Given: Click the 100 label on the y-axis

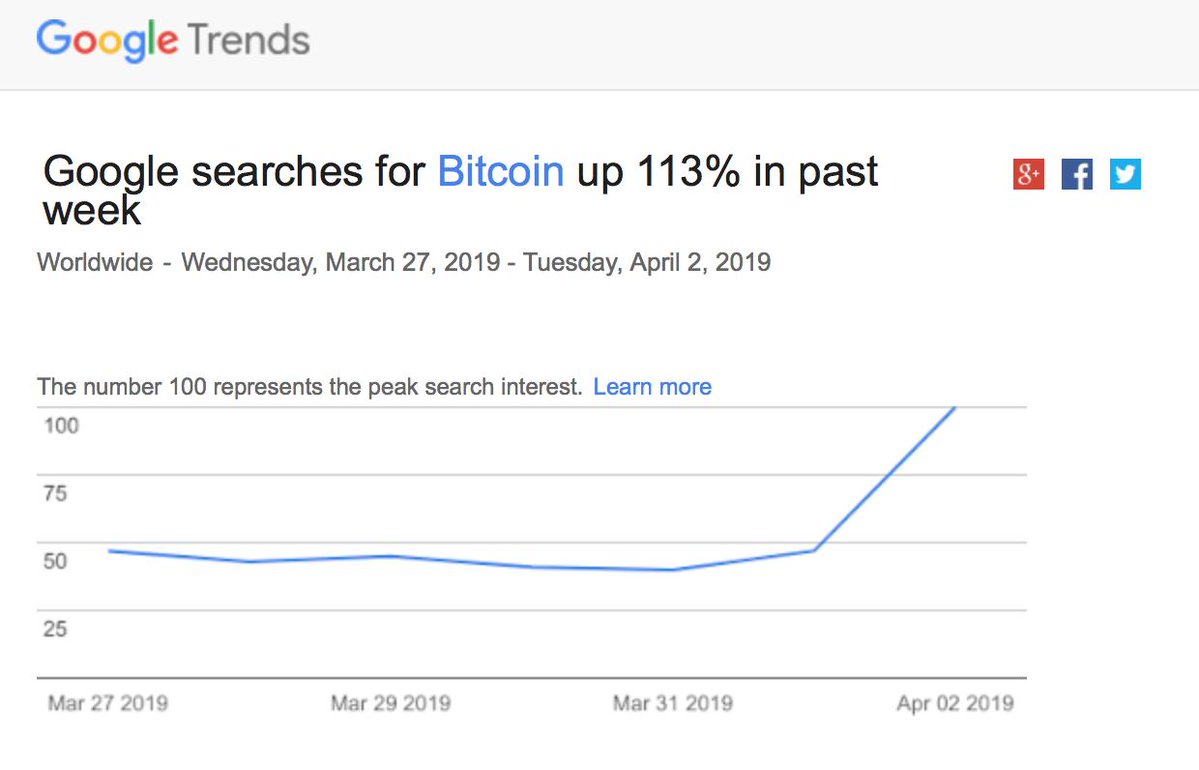Looking at the screenshot, I should (x=61, y=425).
